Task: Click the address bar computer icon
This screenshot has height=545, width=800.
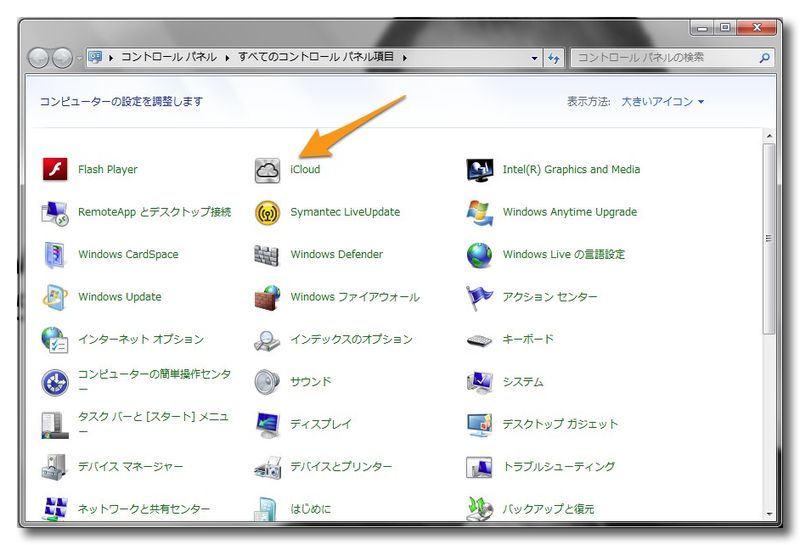Action: point(96,57)
